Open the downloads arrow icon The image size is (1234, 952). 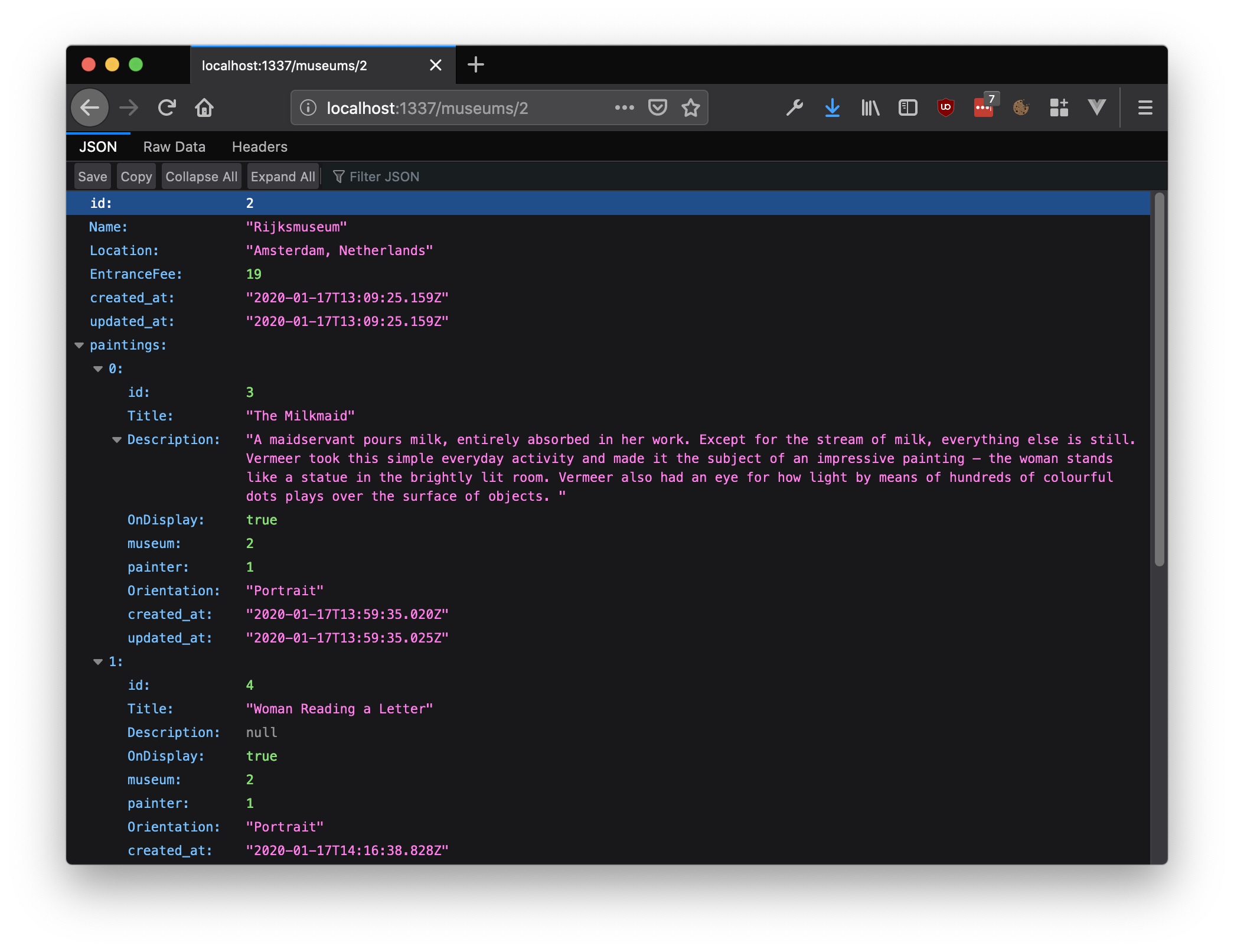[x=832, y=107]
